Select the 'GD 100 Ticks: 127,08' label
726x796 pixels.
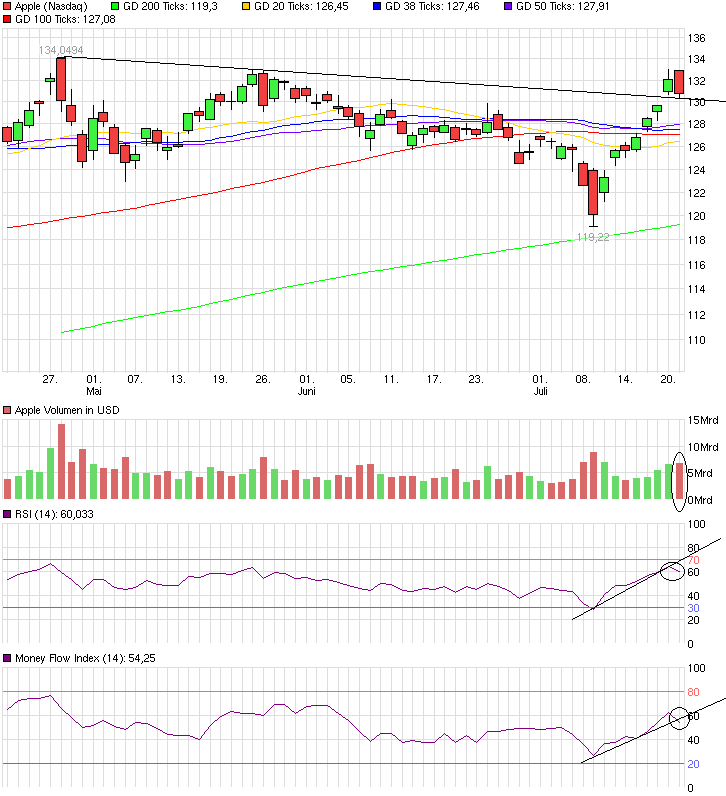(x=65, y=19)
